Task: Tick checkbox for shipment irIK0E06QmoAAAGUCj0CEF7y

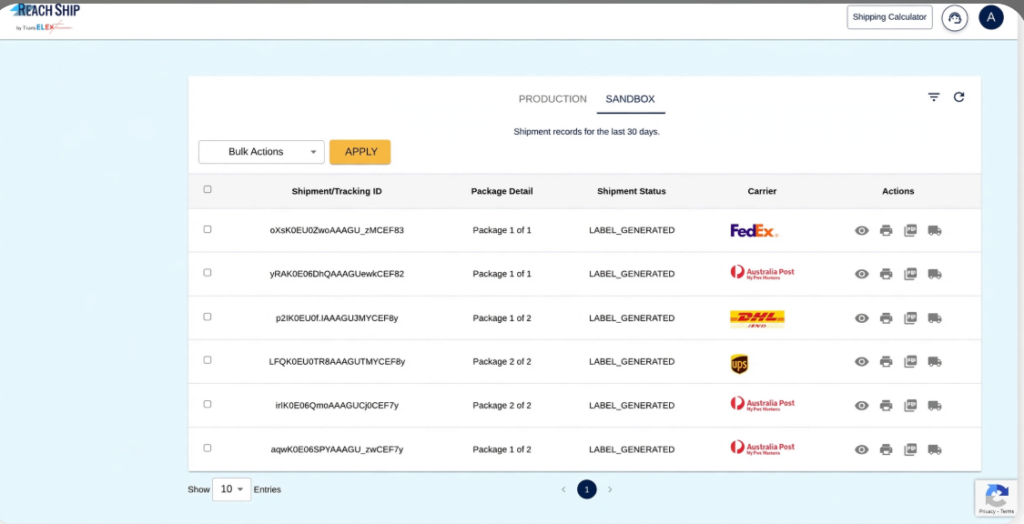Action: pyautogui.click(x=207, y=404)
